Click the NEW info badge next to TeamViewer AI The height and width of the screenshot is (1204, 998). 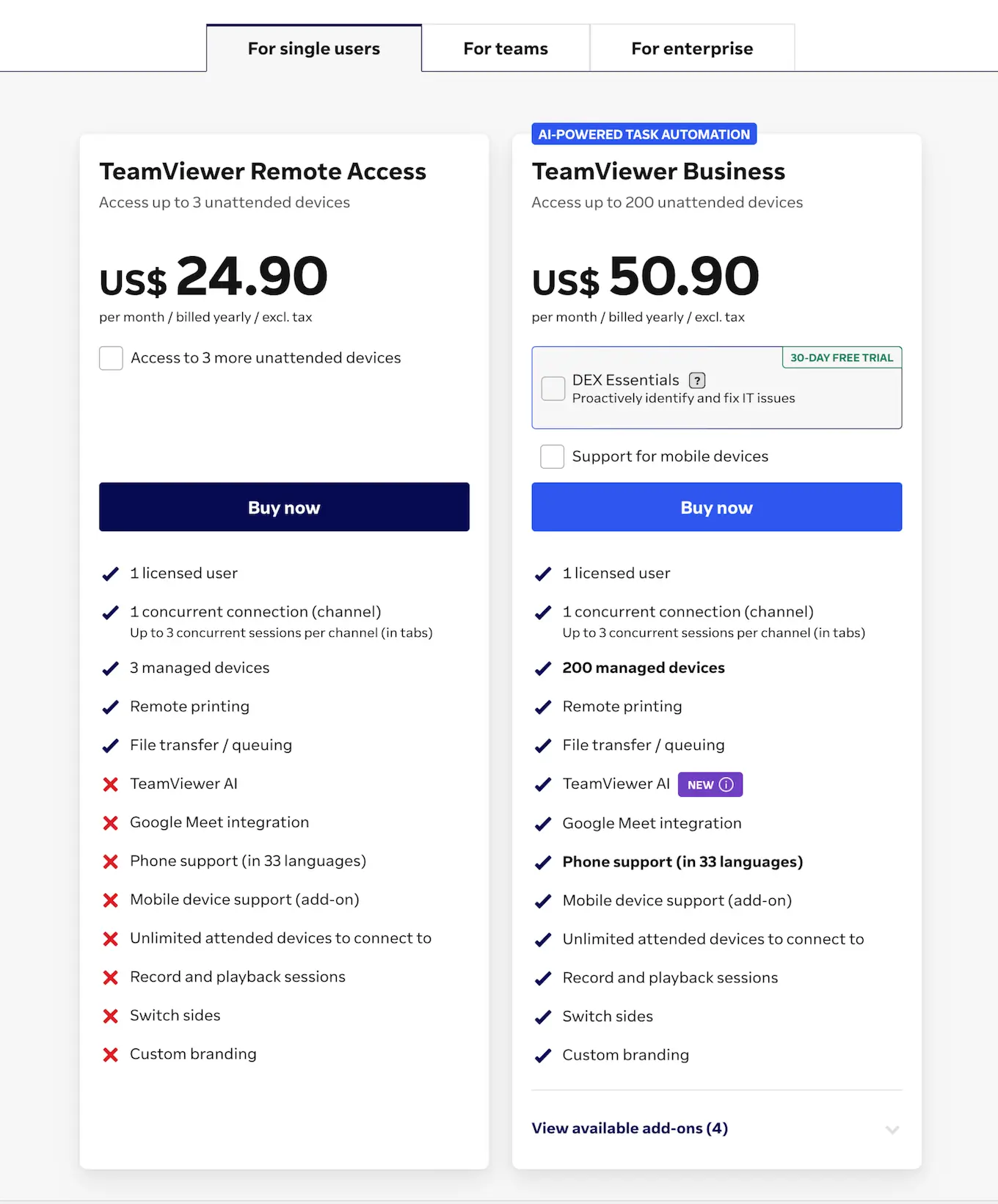pyautogui.click(x=710, y=784)
